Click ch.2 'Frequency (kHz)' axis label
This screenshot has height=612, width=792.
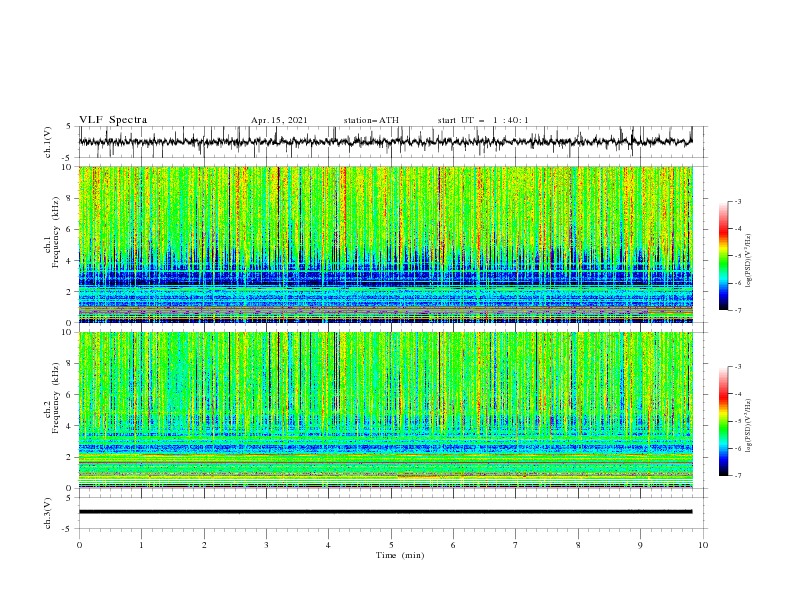point(56,397)
